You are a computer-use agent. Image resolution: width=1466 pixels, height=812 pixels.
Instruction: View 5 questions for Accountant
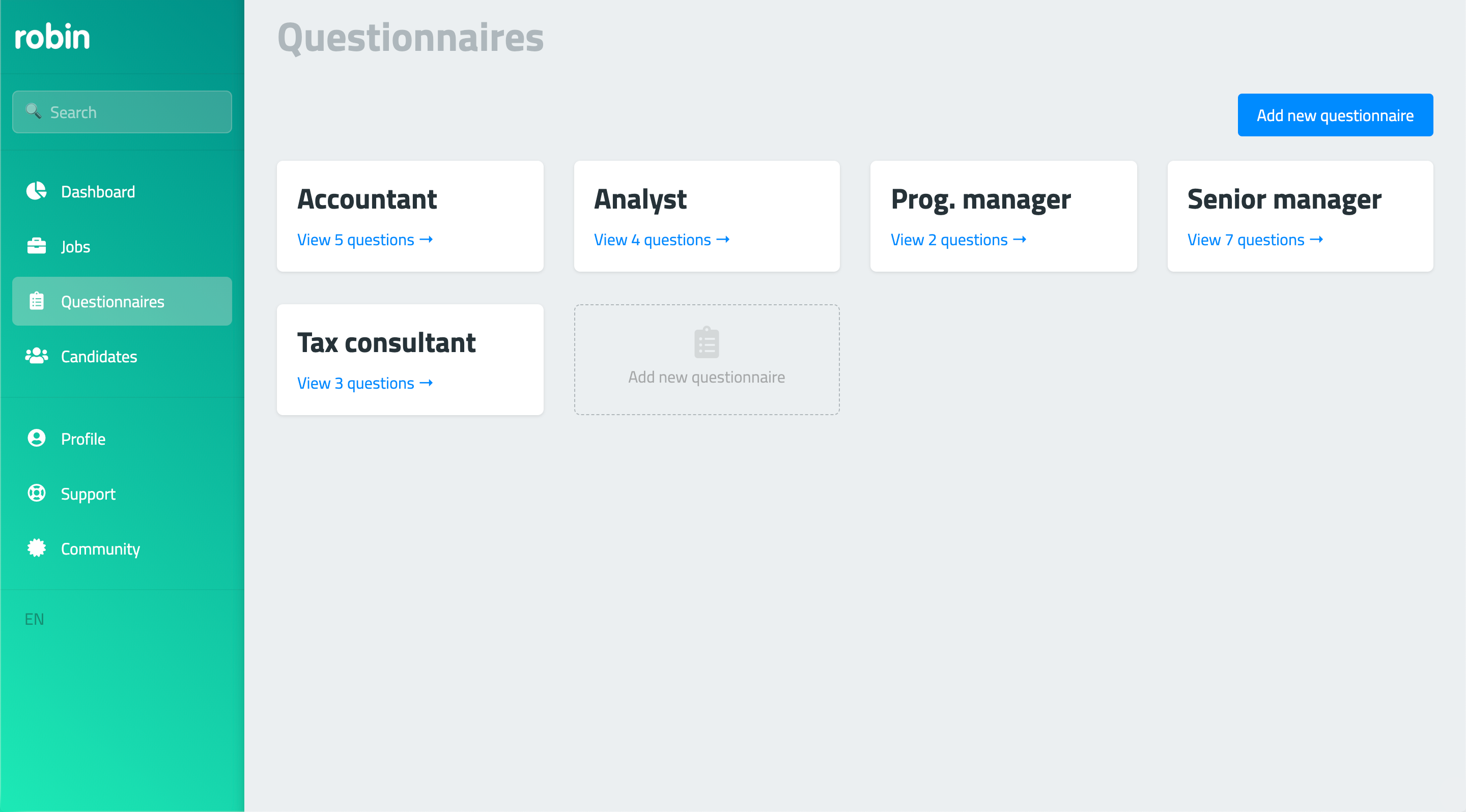coord(365,240)
